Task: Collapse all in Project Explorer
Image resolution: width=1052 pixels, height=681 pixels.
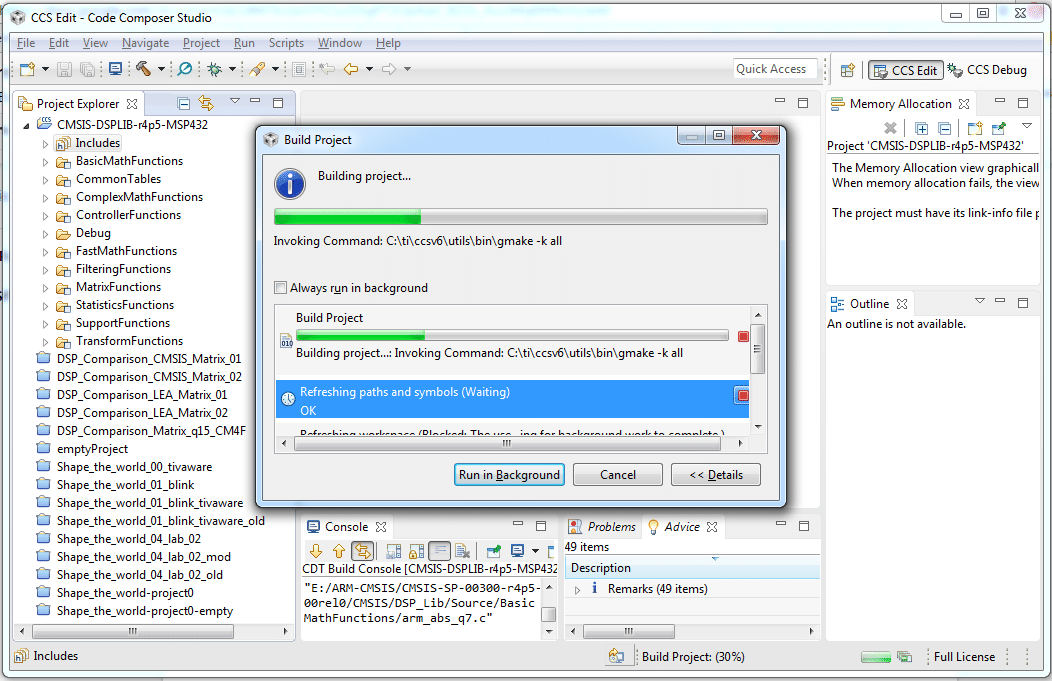Action: [x=184, y=103]
